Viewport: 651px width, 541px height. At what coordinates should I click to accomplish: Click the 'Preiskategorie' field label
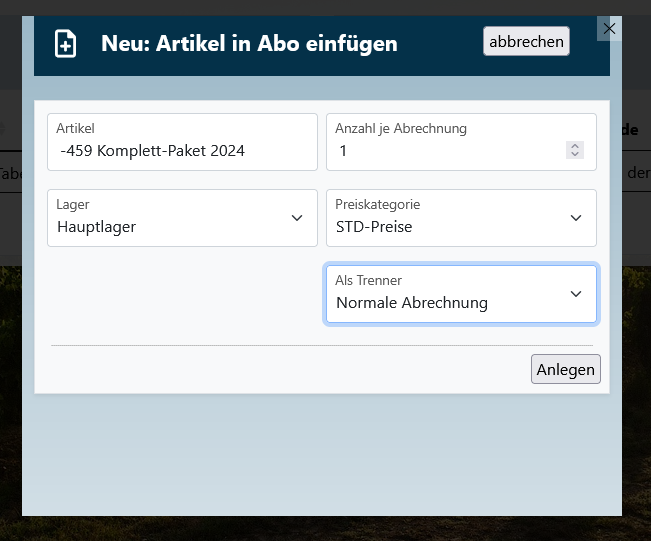tap(378, 204)
